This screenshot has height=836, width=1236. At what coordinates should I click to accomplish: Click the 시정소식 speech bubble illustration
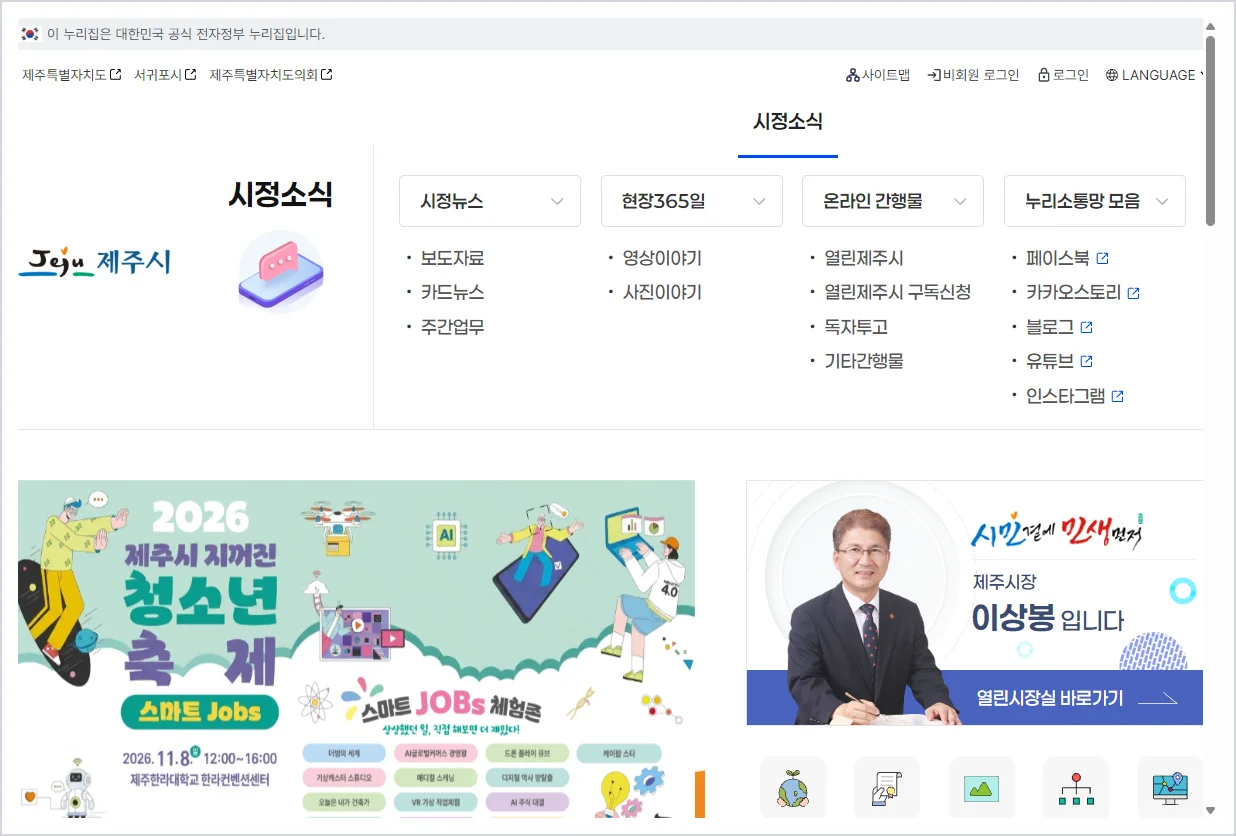click(x=281, y=272)
